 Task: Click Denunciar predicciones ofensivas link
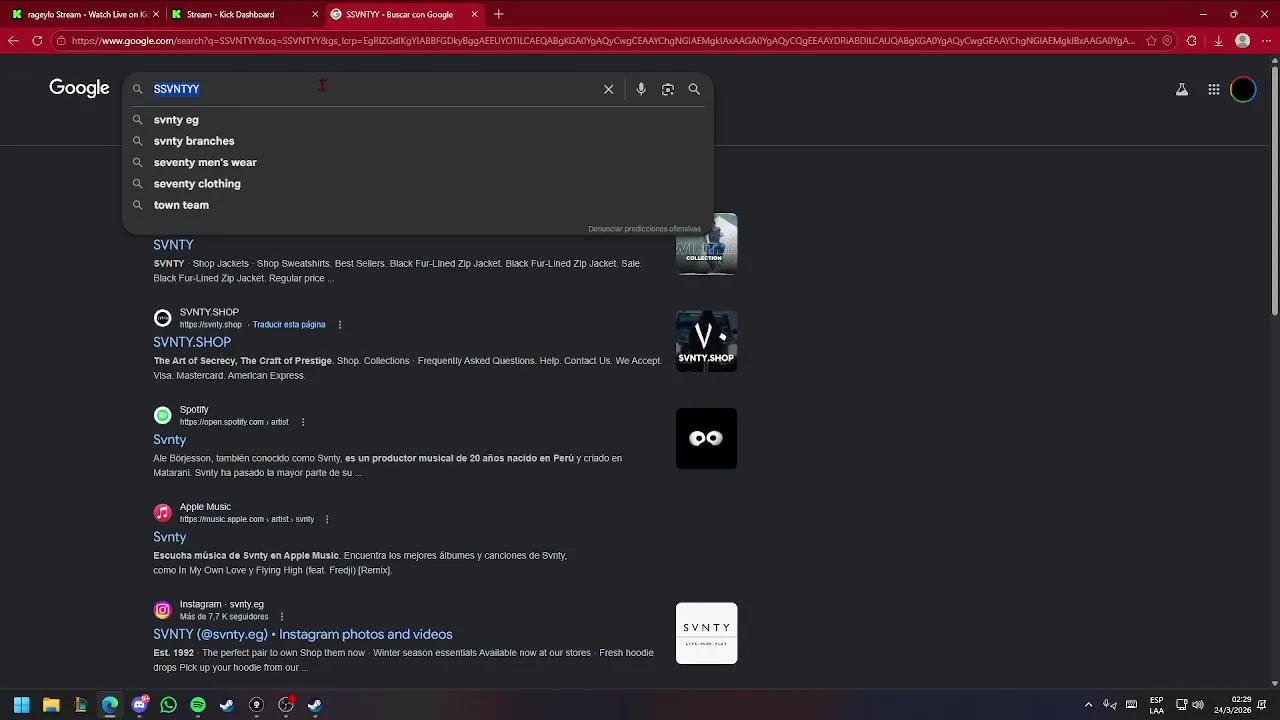tap(644, 229)
